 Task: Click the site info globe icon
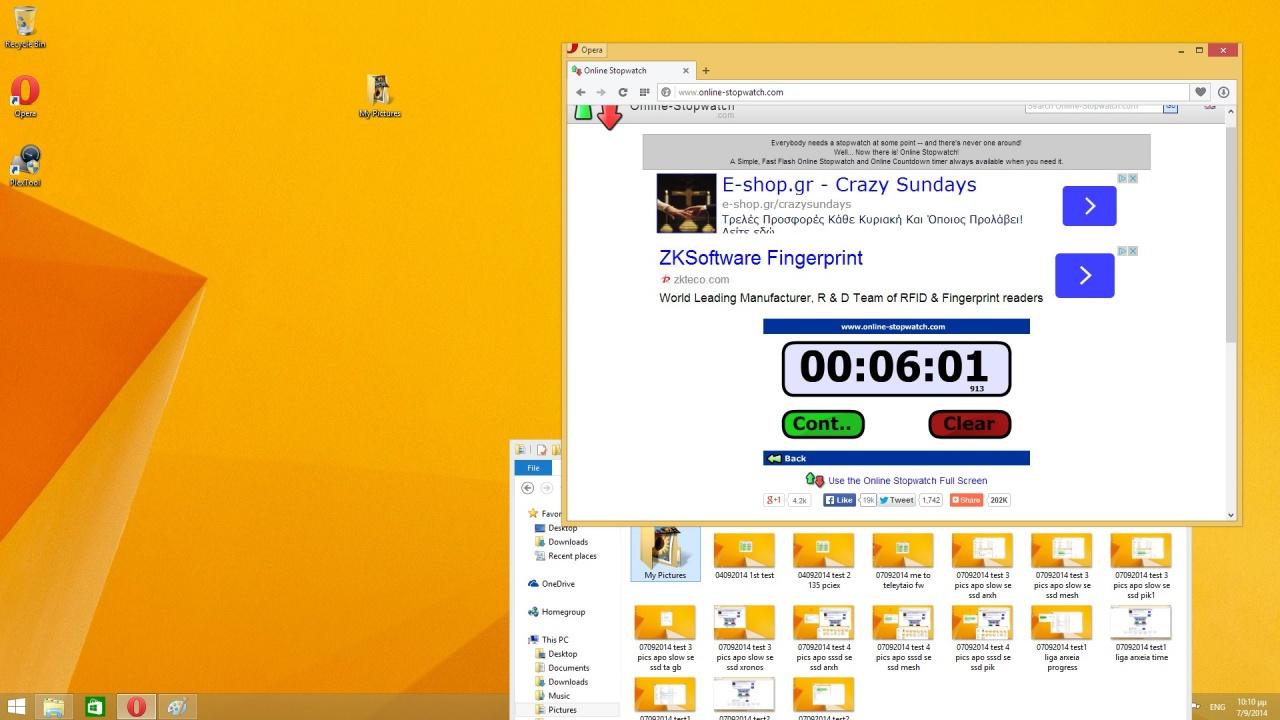point(666,92)
